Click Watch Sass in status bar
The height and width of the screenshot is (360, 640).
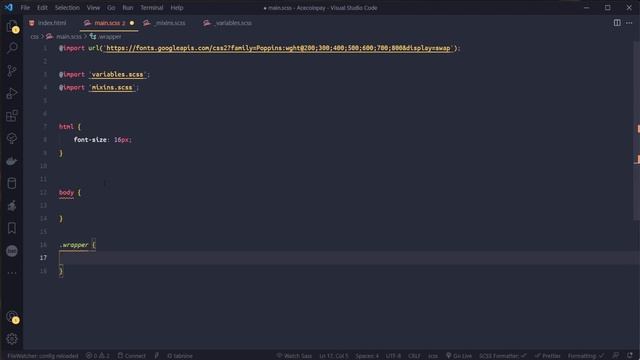tap(294, 356)
